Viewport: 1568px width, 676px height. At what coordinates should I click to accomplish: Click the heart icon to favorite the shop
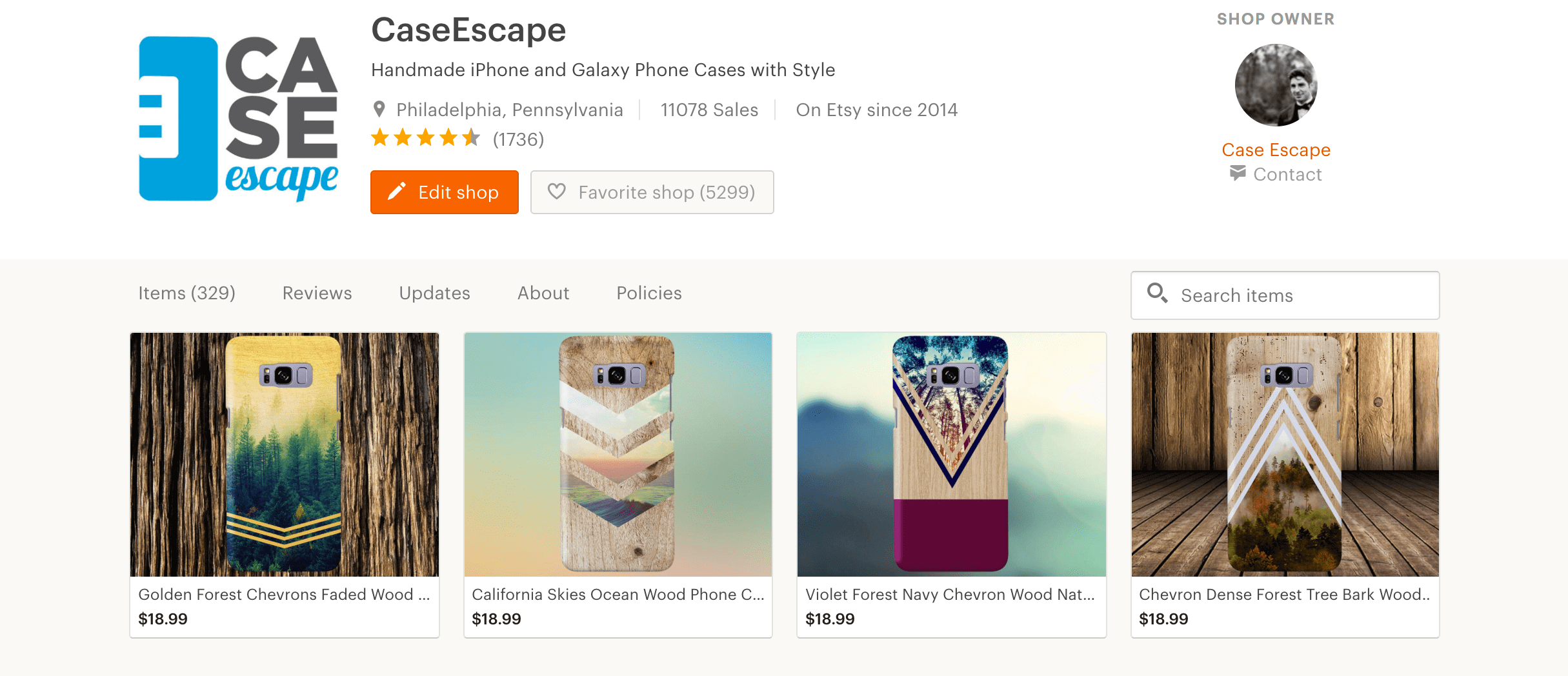tap(558, 192)
